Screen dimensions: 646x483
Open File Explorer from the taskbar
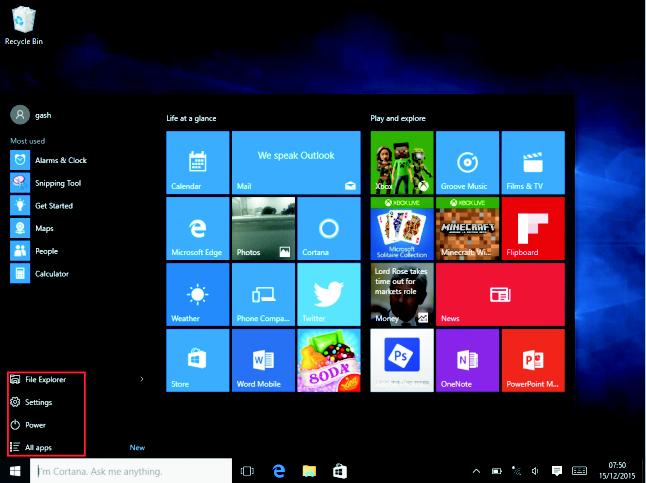pos(309,471)
